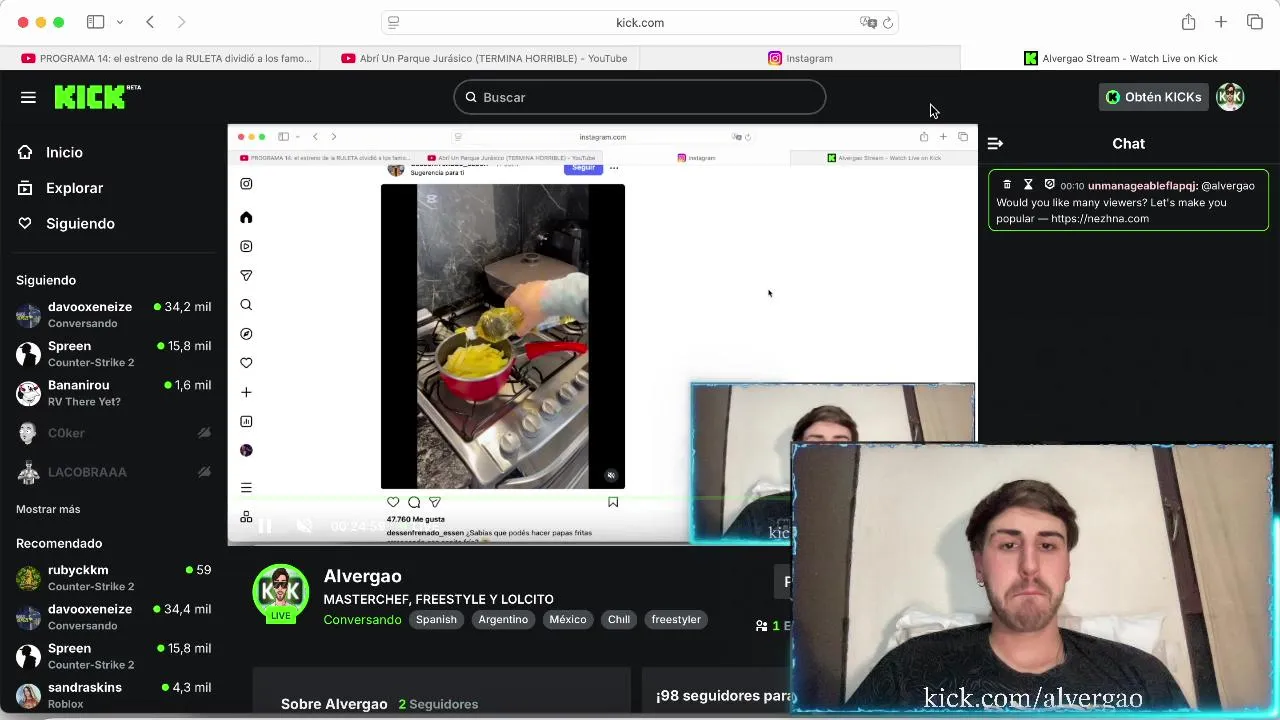Open offline LACOBRAAA channel
Image resolution: width=1280 pixels, height=720 pixels.
(113, 472)
